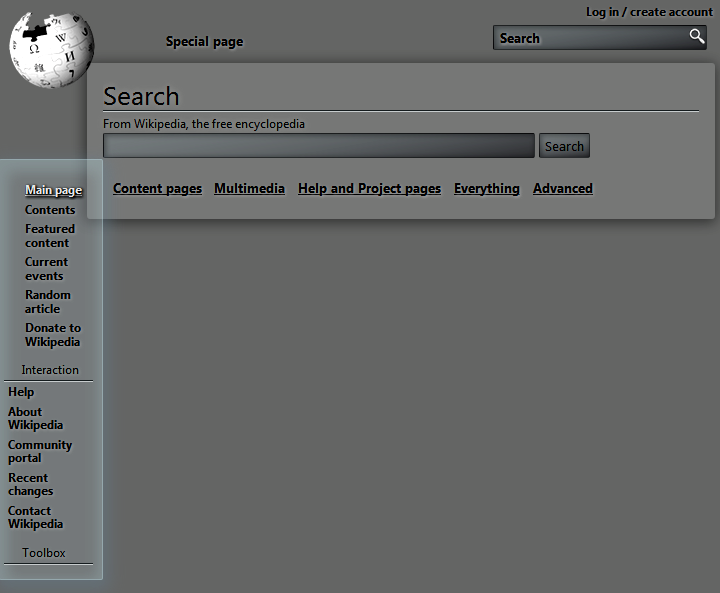The width and height of the screenshot is (720, 593).
Task: Click the Wikipedia globe logo
Action: point(51,50)
